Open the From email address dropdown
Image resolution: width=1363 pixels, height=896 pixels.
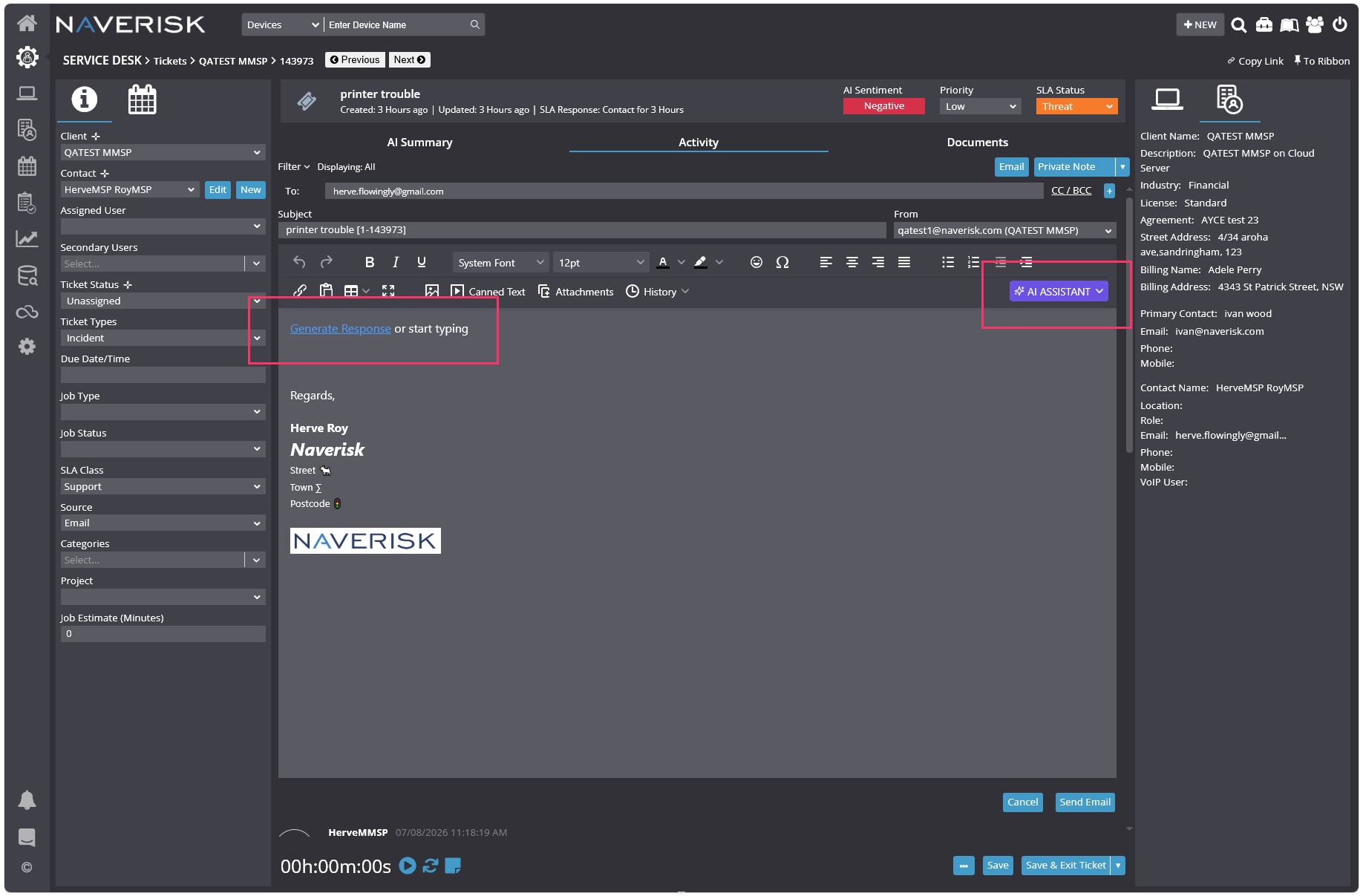pyautogui.click(x=1005, y=231)
